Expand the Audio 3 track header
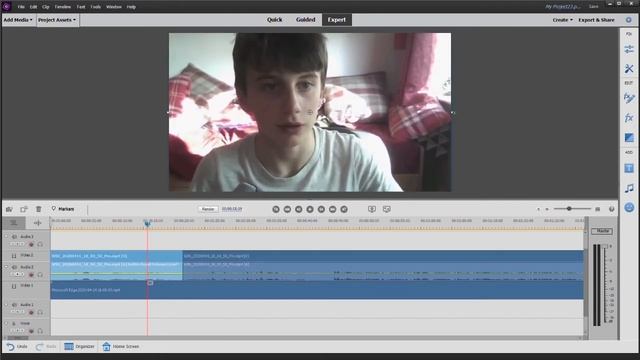640x360 pixels. (6, 236)
